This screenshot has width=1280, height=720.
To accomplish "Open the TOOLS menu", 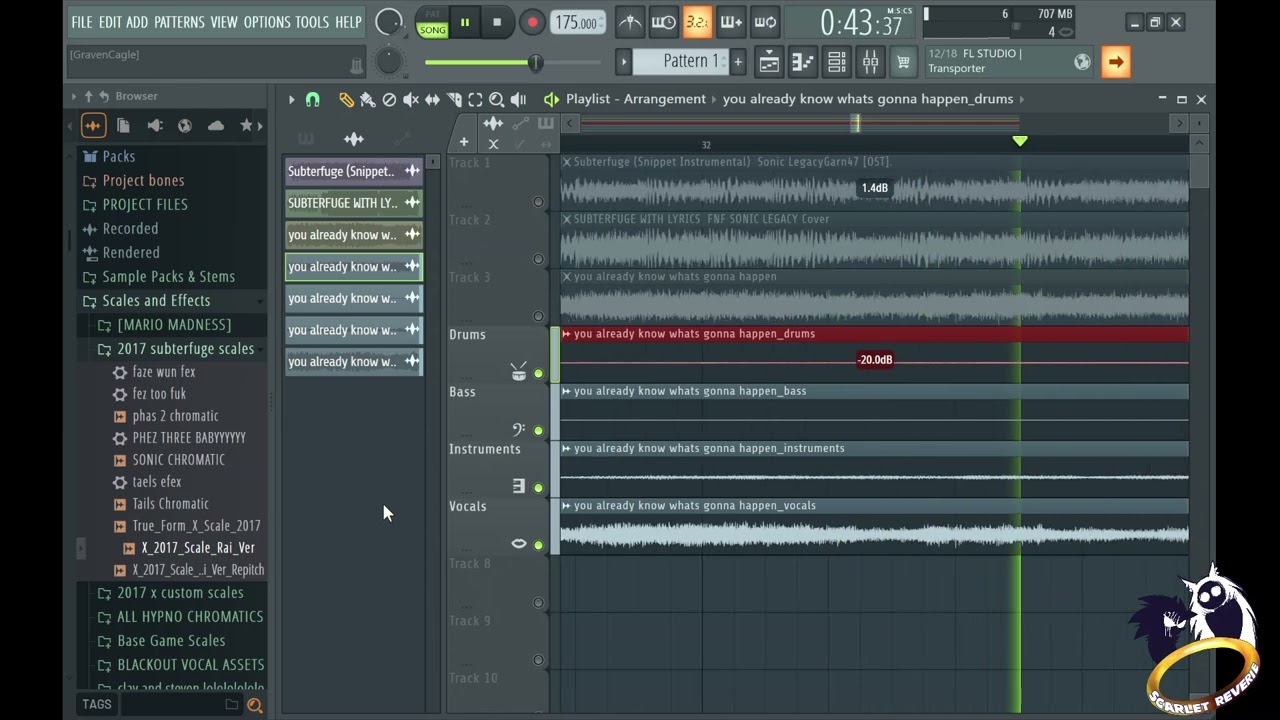I will 312,22.
